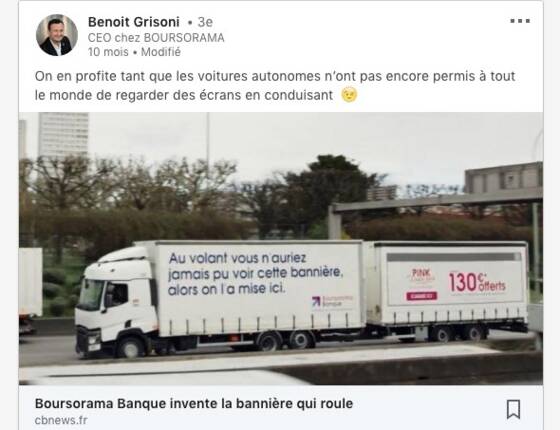This screenshot has height=430, width=560.
Task: Click the "Au volant vous n'auriez" truck banner
Action: (x=255, y=273)
